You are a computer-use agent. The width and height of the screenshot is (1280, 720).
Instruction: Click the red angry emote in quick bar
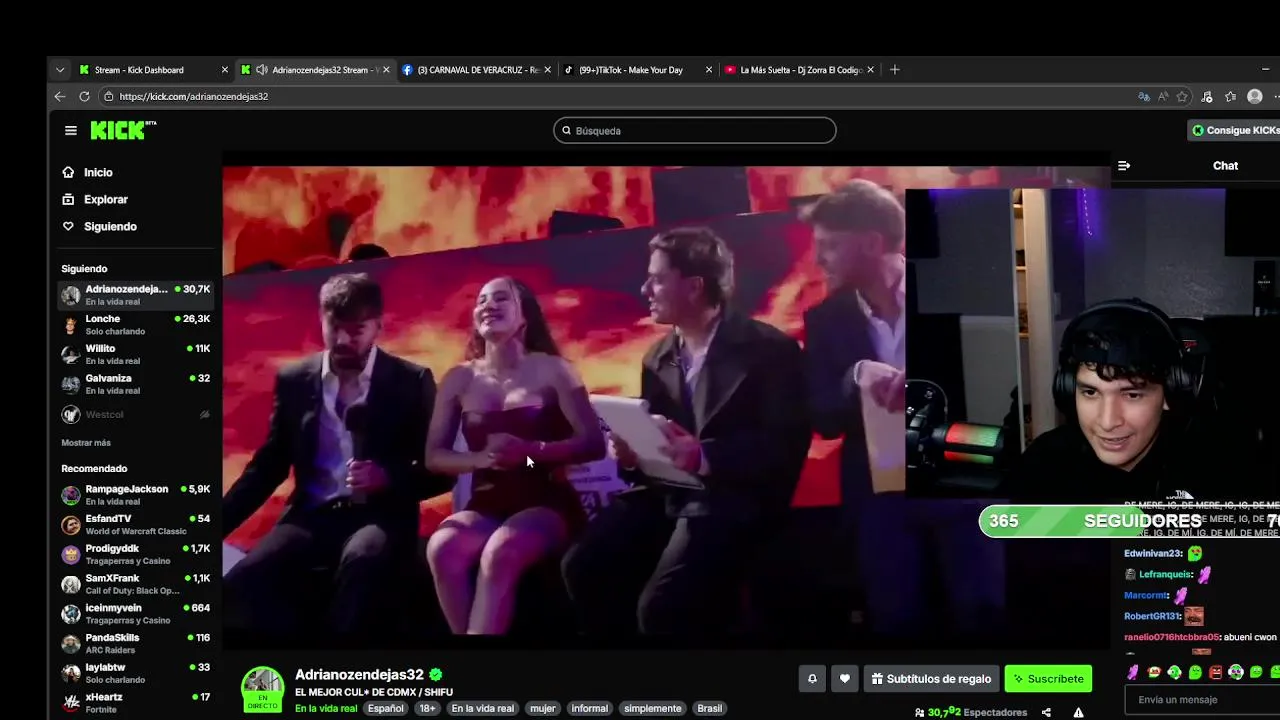click(1215, 673)
